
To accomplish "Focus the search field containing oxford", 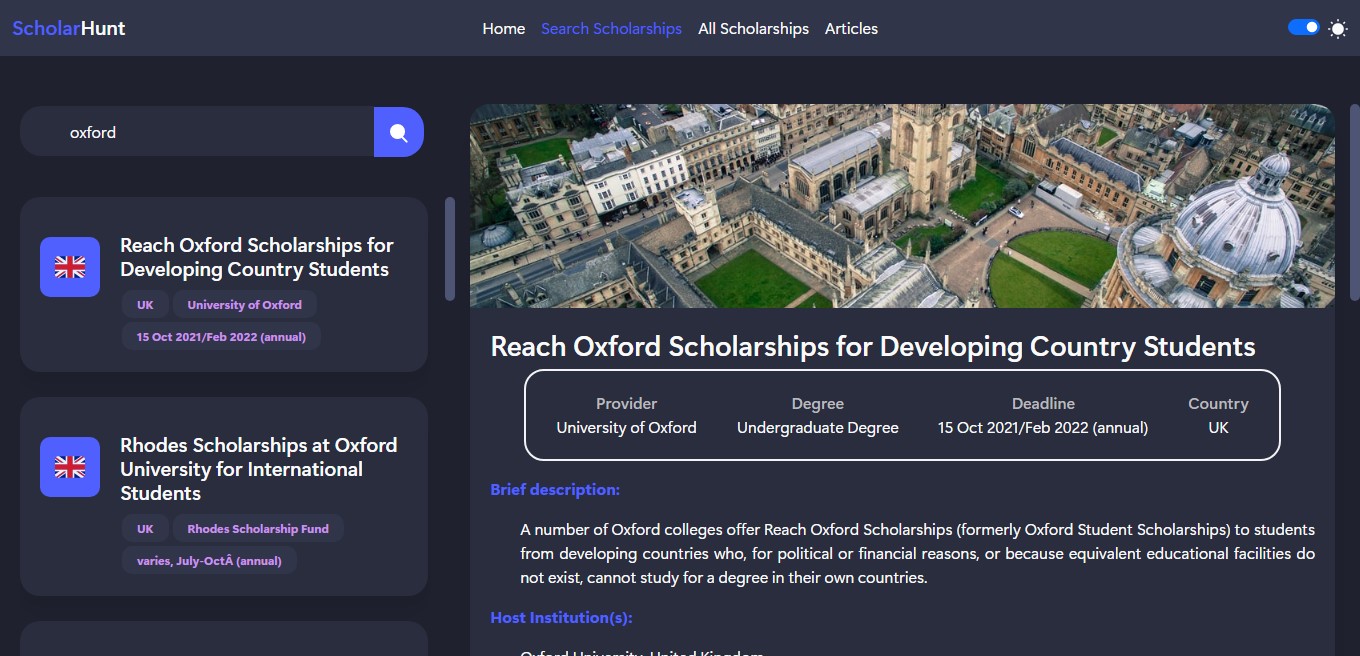I will [197, 132].
